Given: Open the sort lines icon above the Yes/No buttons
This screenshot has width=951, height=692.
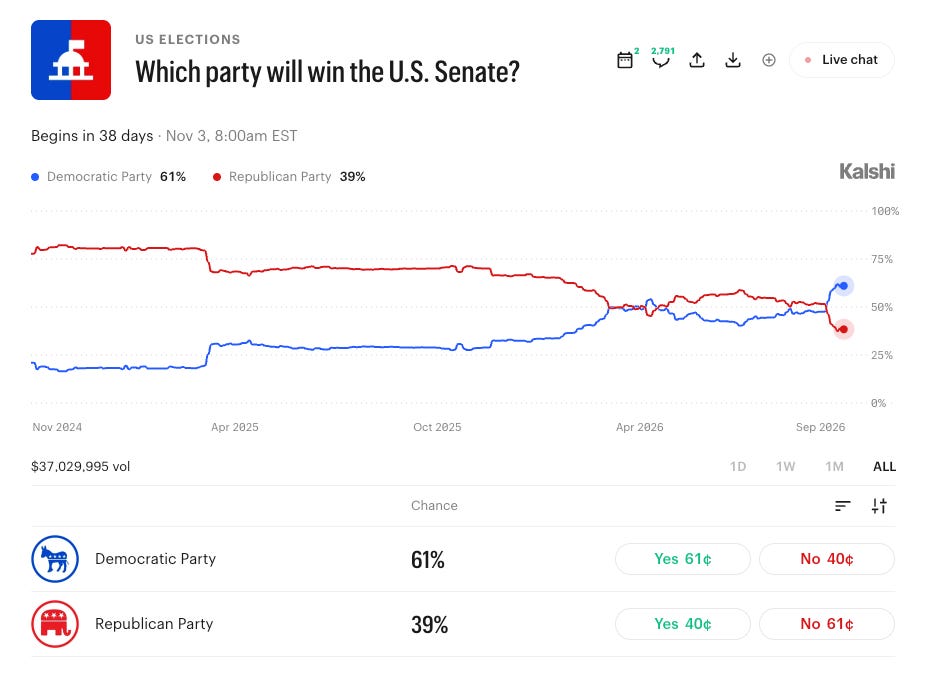Looking at the screenshot, I should pyautogui.click(x=842, y=506).
